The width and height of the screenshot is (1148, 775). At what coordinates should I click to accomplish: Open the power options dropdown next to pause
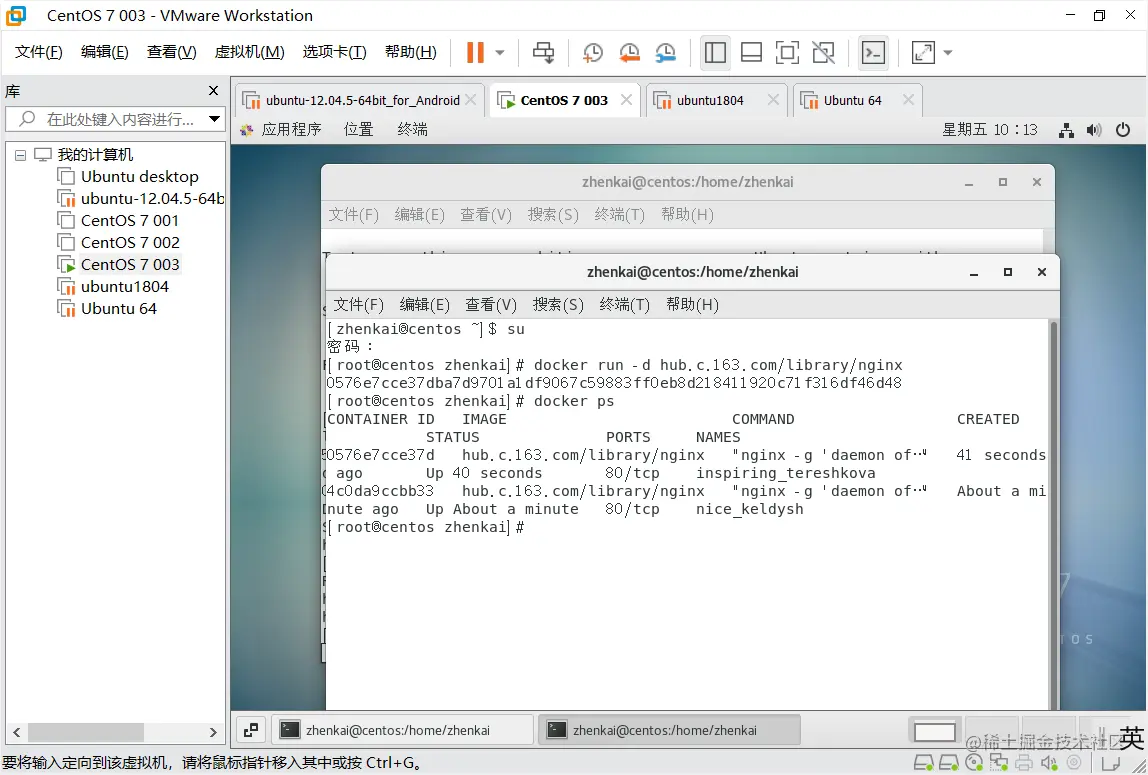500,53
